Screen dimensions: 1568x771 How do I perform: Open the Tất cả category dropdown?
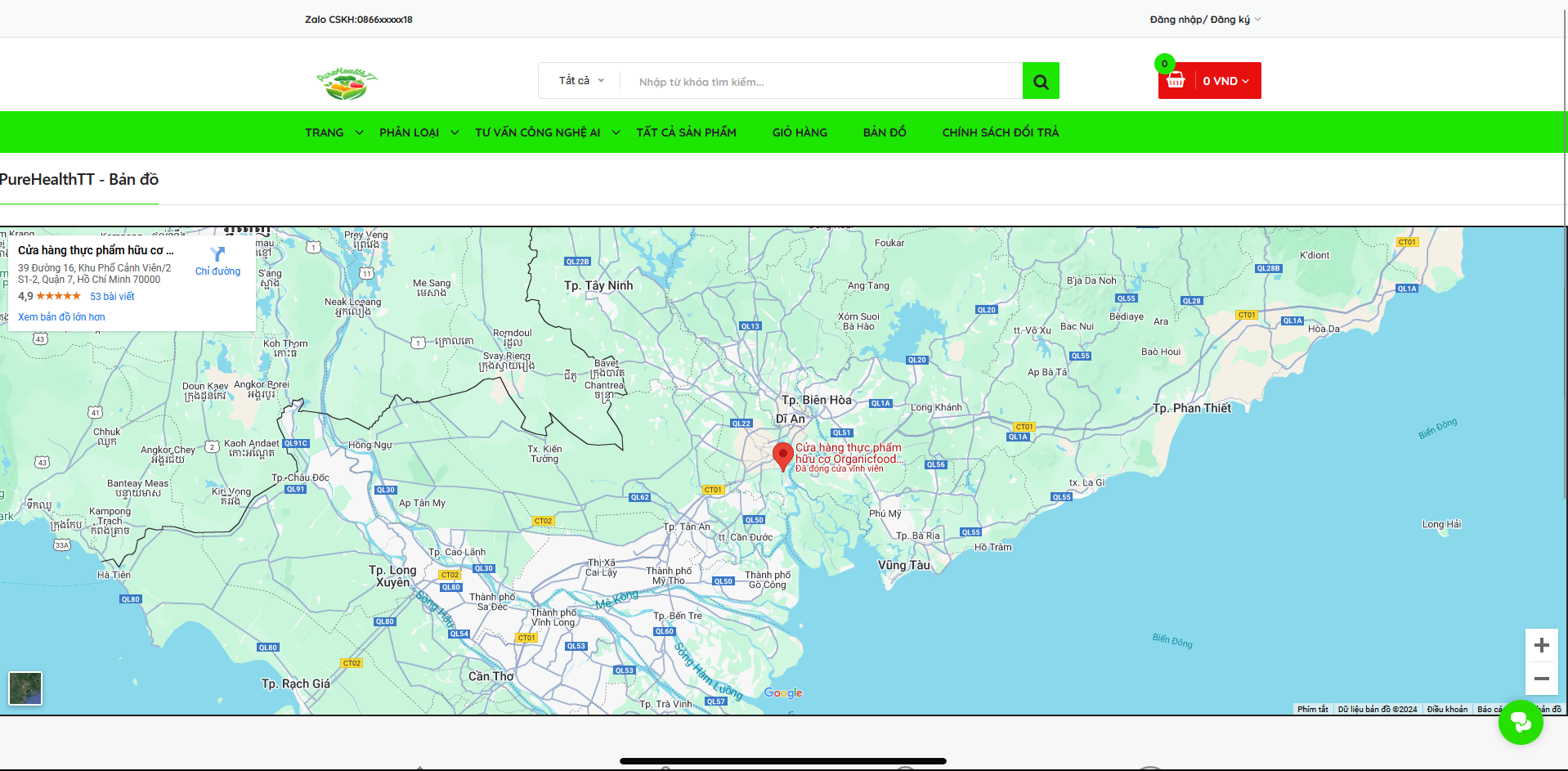click(x=581, y=81)
